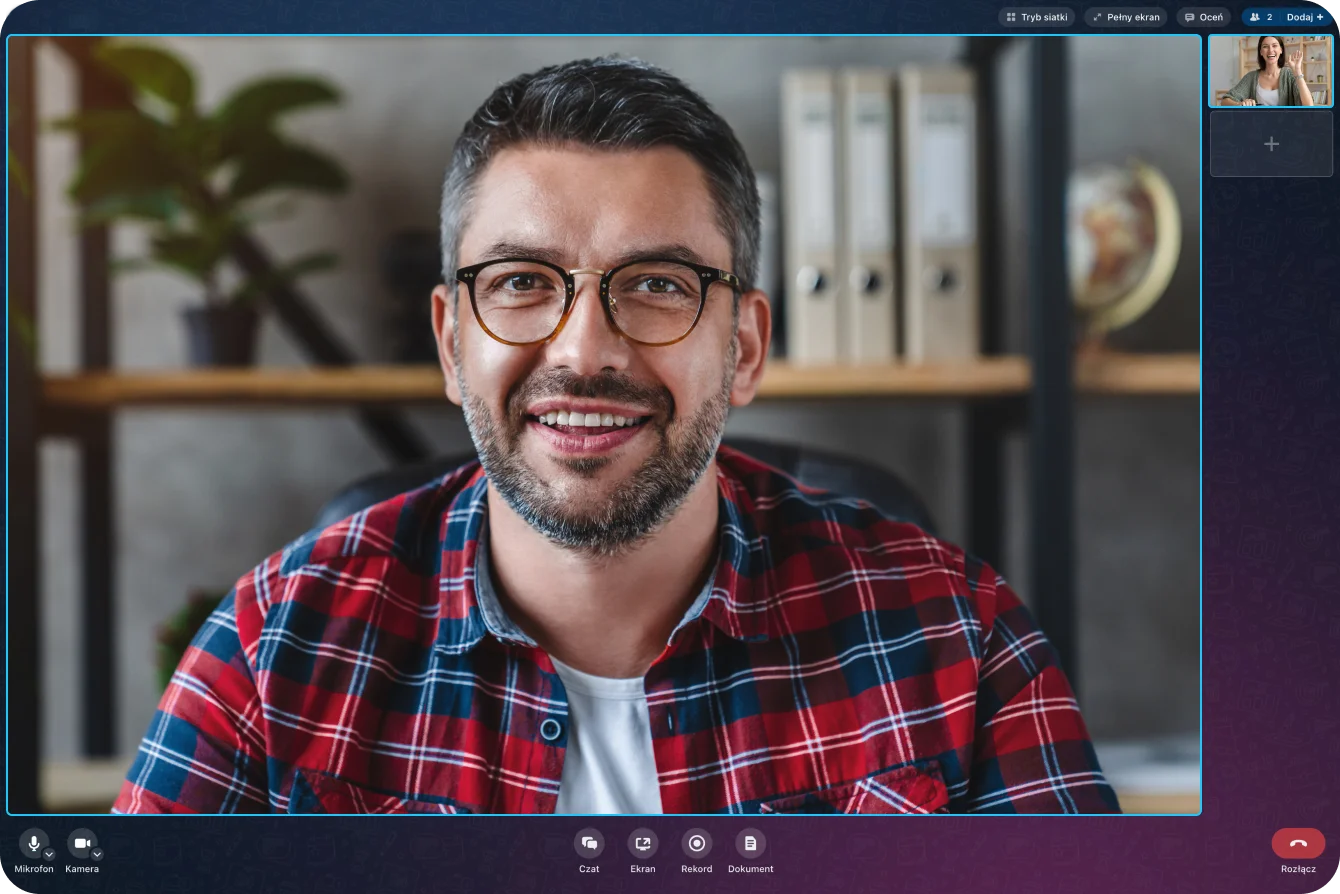This screenshot has height=894, width=1340.
Task: Click the Dokument text label
Action: [750, 869]
